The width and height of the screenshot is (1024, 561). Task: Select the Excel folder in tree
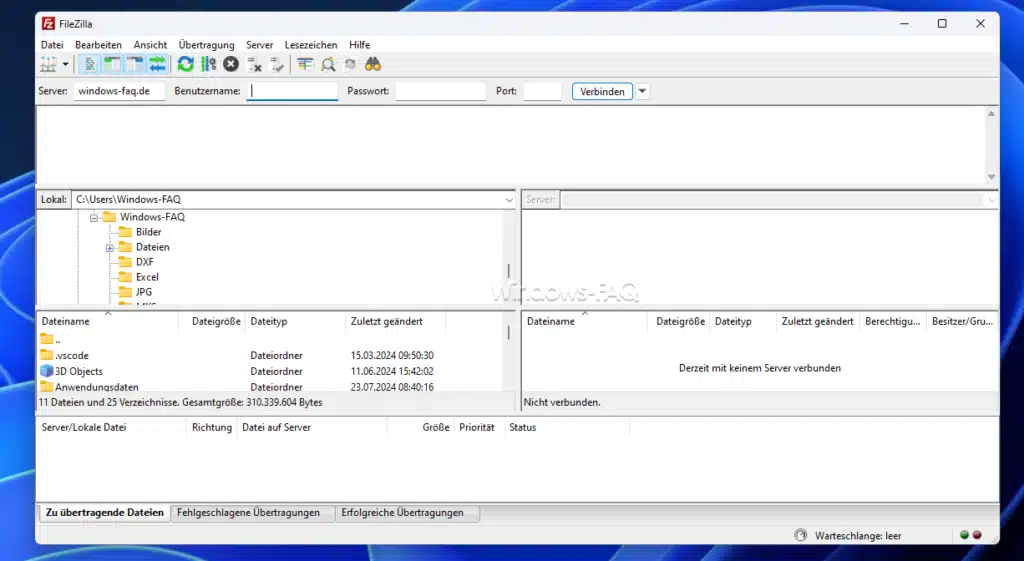pyautogui.click(x=147, y=277)
